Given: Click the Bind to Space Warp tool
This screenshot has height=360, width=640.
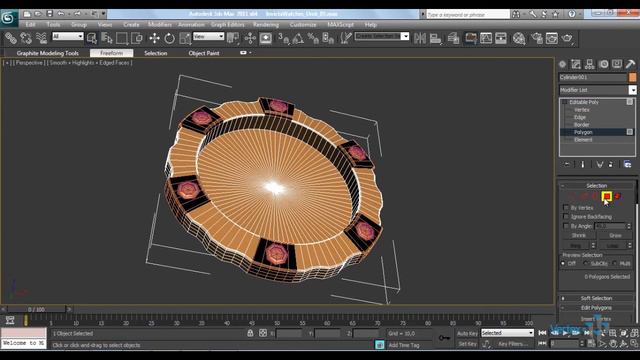Looking at the screenshot, I should [41, 38].
